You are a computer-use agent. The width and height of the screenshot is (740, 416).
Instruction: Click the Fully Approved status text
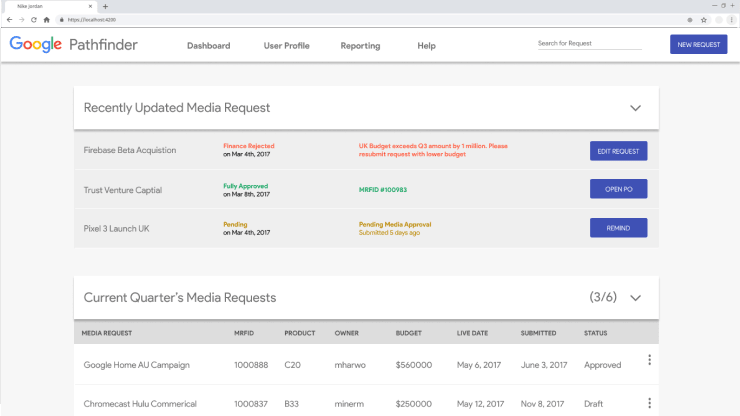(x=245, y=186)
